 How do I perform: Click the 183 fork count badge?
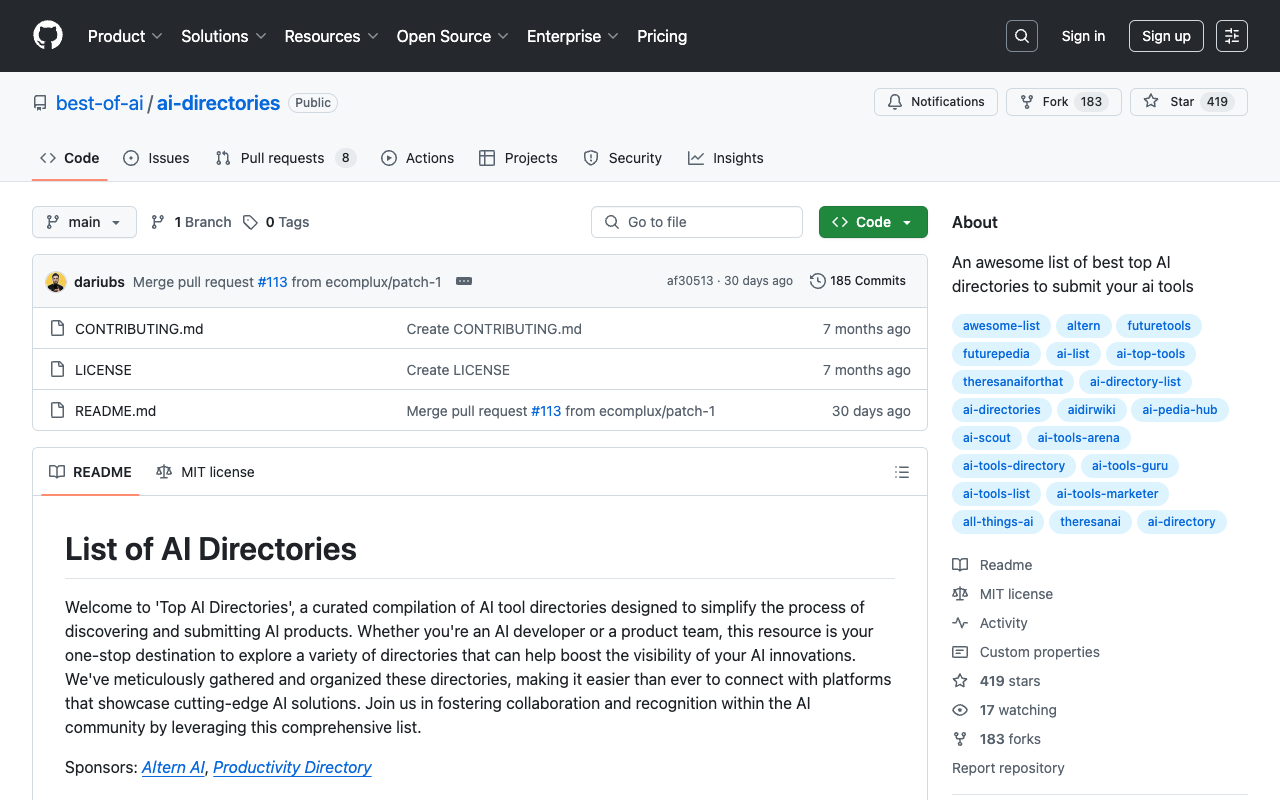pyautogui.click(x=1091, y=102)
